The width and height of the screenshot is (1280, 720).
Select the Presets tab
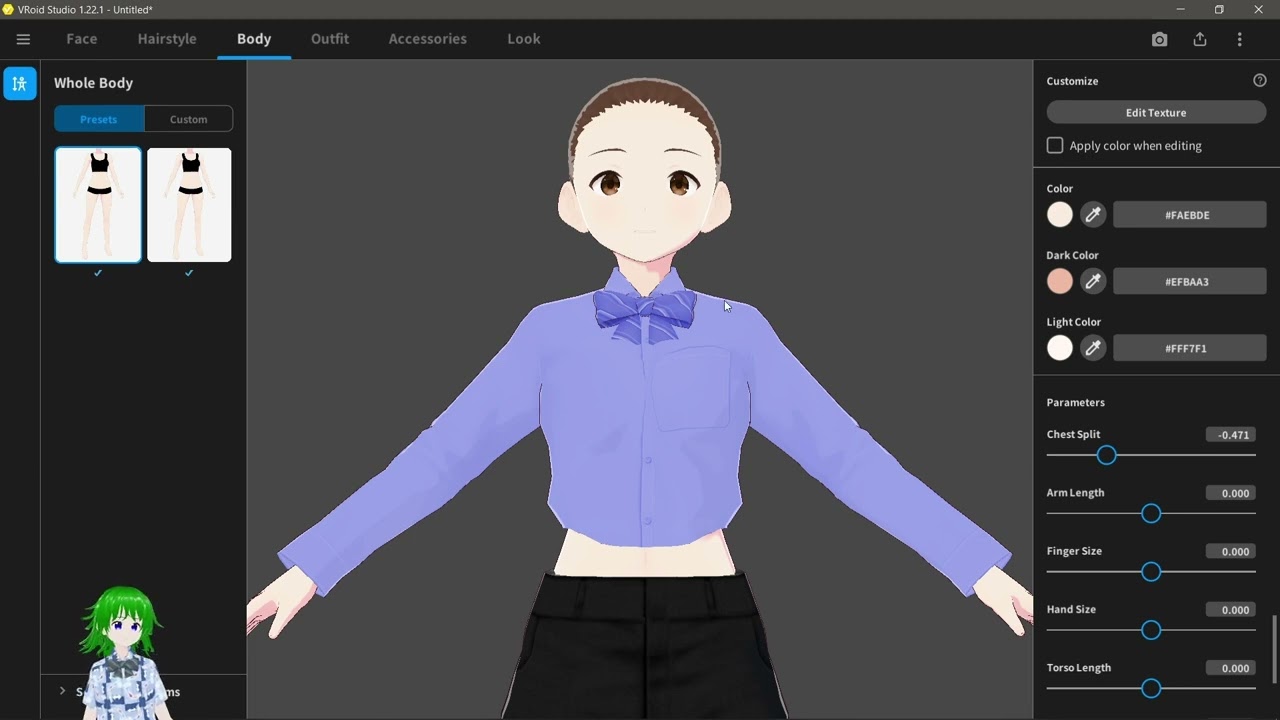(99, 119)
